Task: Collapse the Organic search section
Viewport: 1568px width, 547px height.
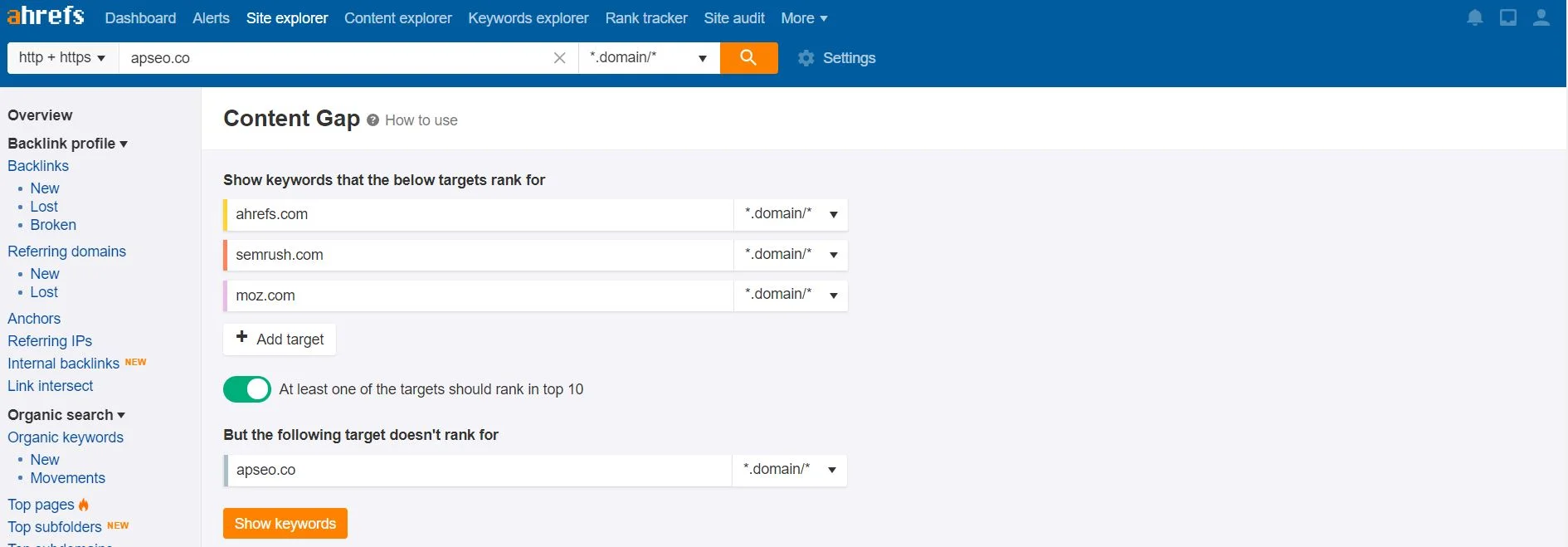Action: pos(66,415)
